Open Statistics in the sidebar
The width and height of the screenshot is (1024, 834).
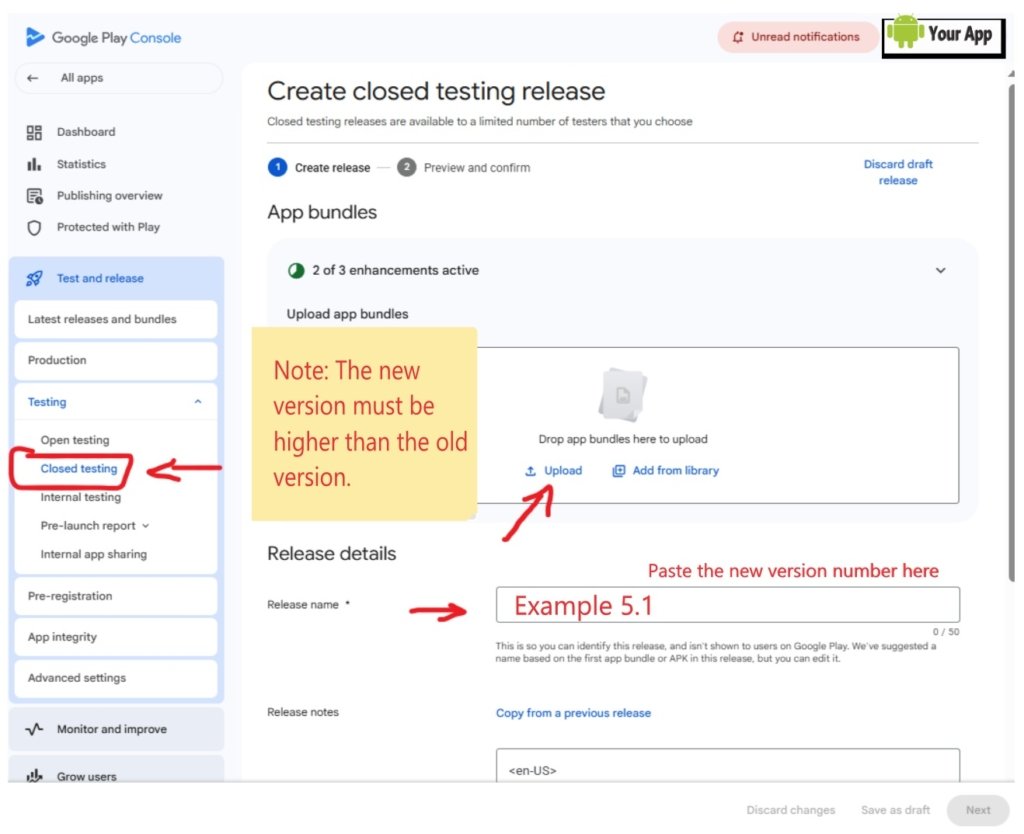click(81, 164)
